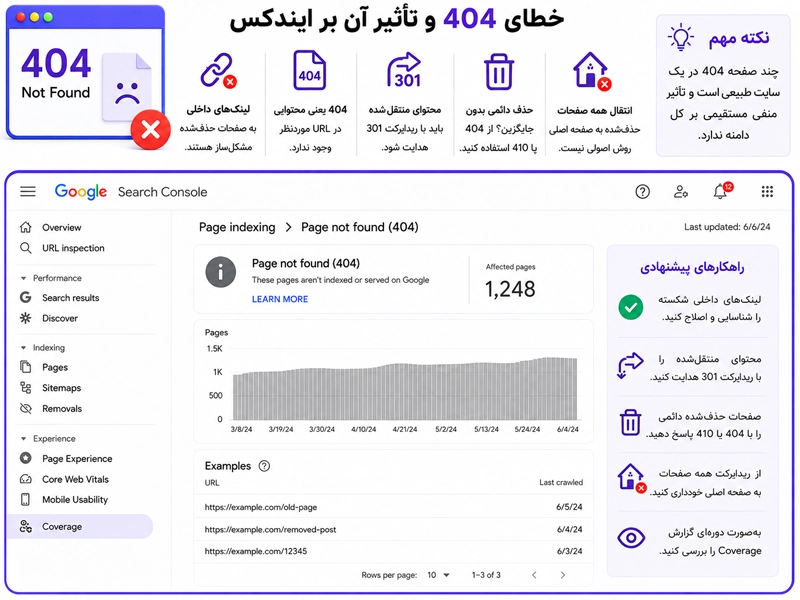This screenshot has width=800, height=600.
Task: Click the Google logo
Action: [81, 192]
